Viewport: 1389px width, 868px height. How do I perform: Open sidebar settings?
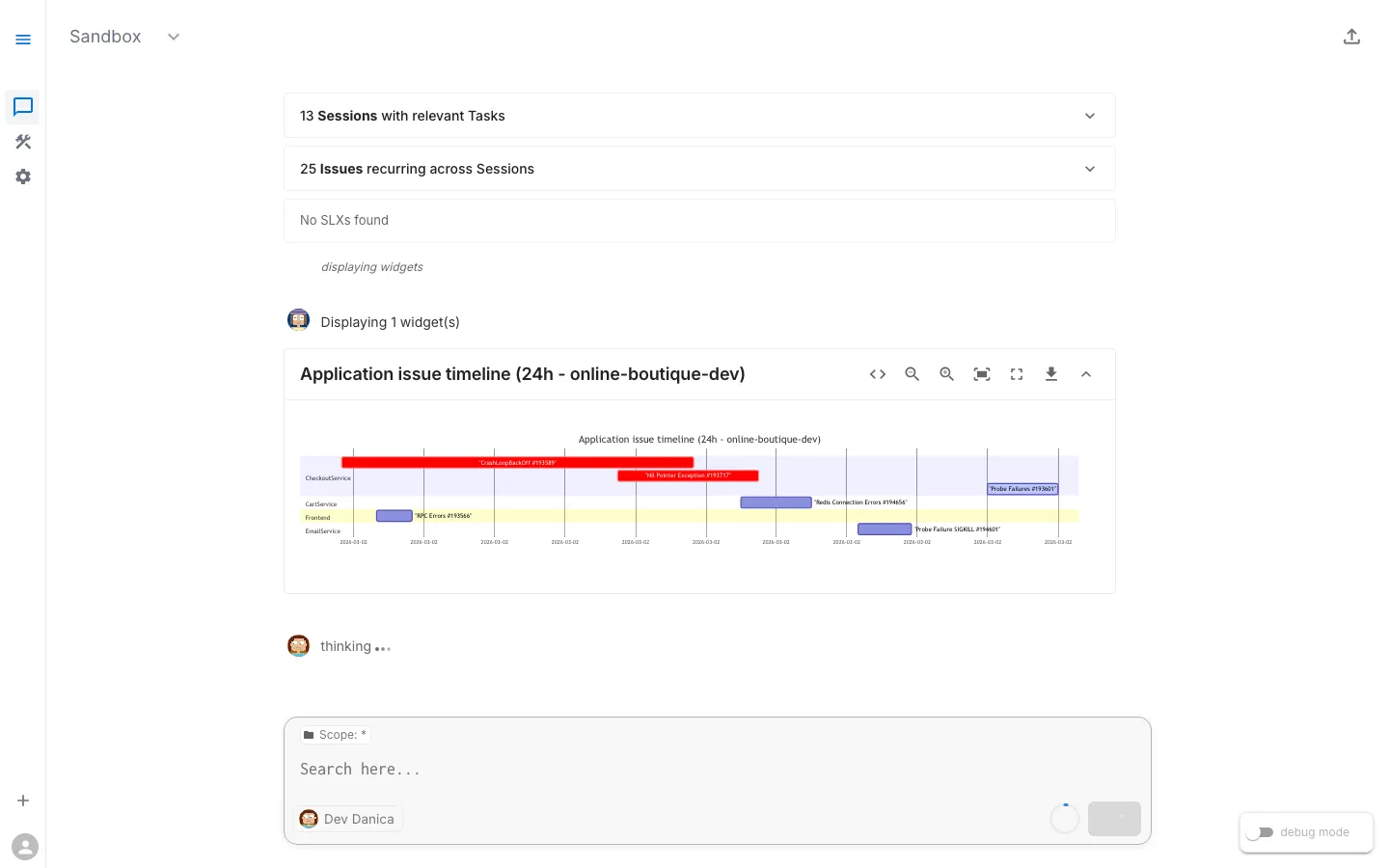(x=23, y=176)
